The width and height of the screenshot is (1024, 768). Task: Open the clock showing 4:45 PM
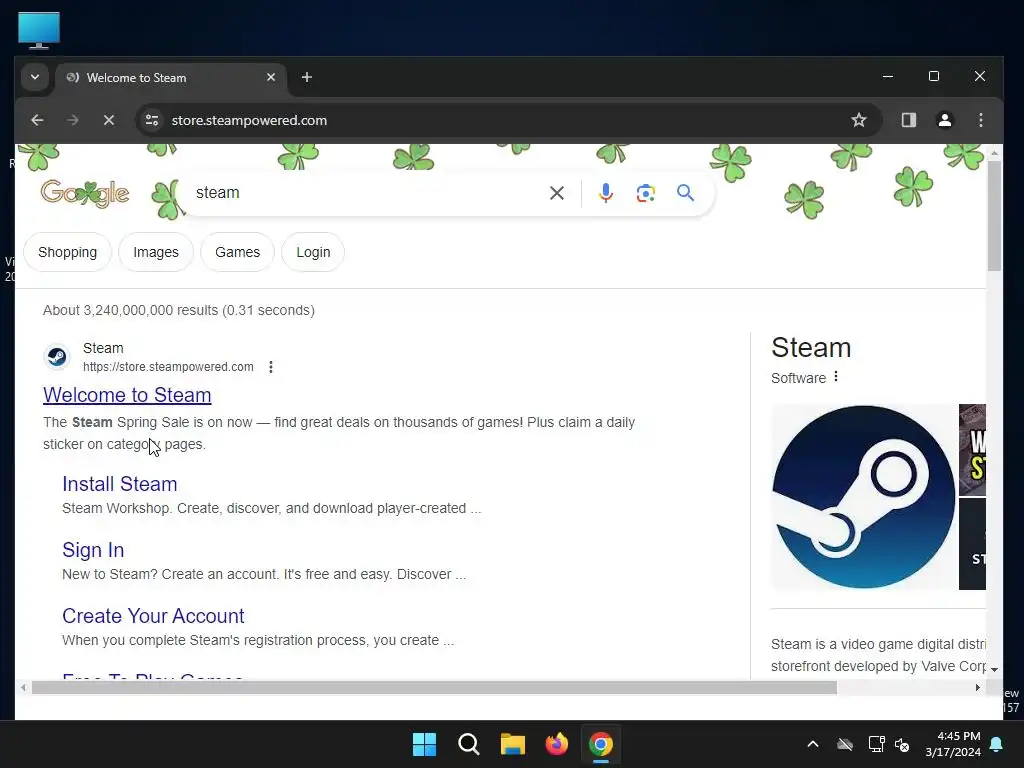953,744
